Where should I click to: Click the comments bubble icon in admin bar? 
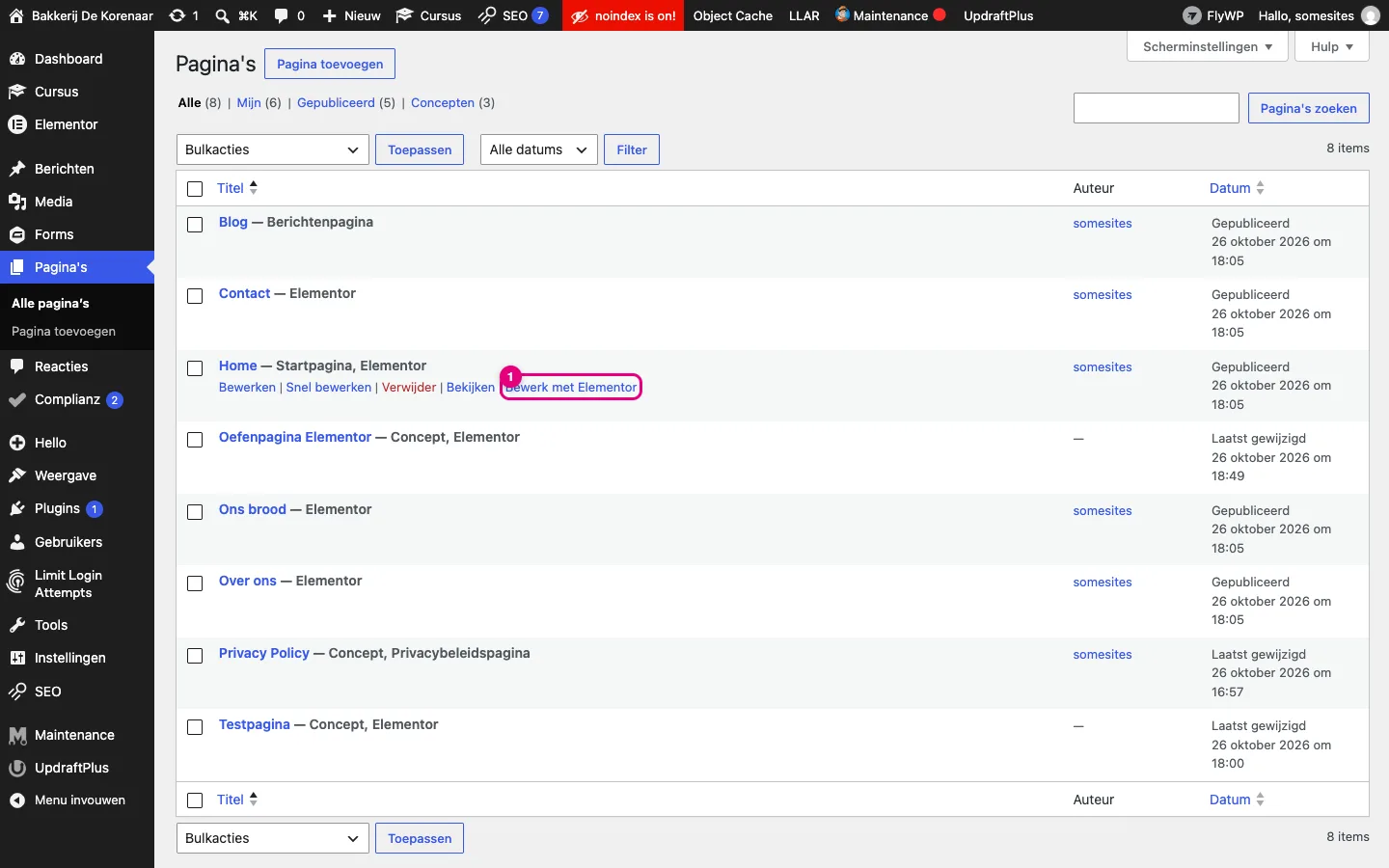click(281, 15)
